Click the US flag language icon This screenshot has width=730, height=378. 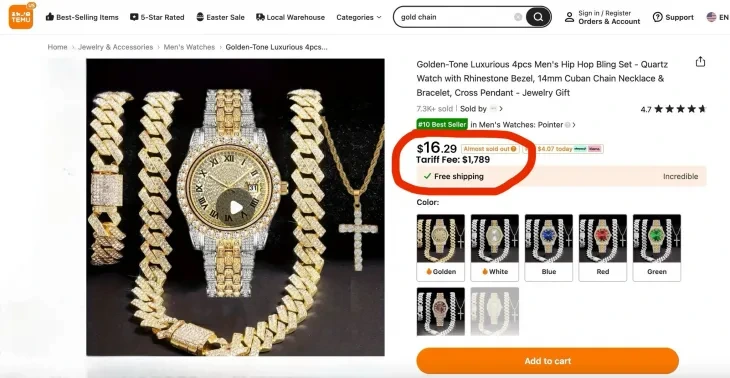tap(711, 17)
